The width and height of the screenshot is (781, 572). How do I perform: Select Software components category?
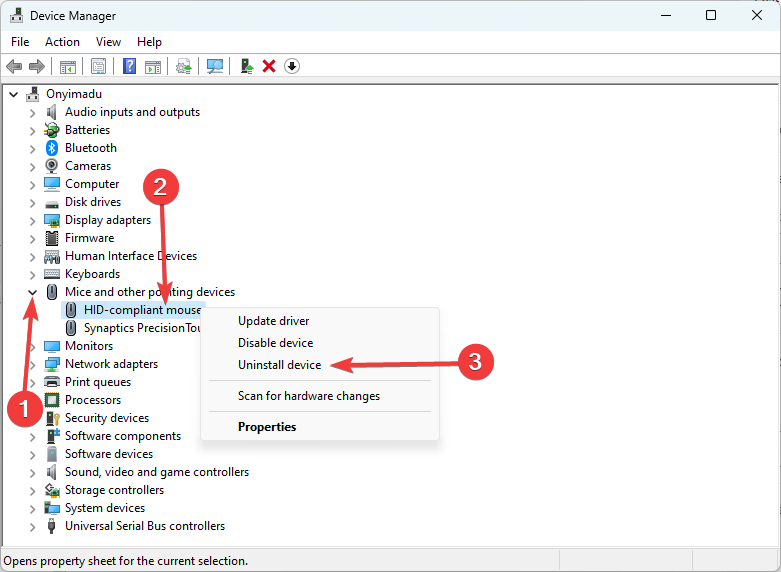coord(123,436)
